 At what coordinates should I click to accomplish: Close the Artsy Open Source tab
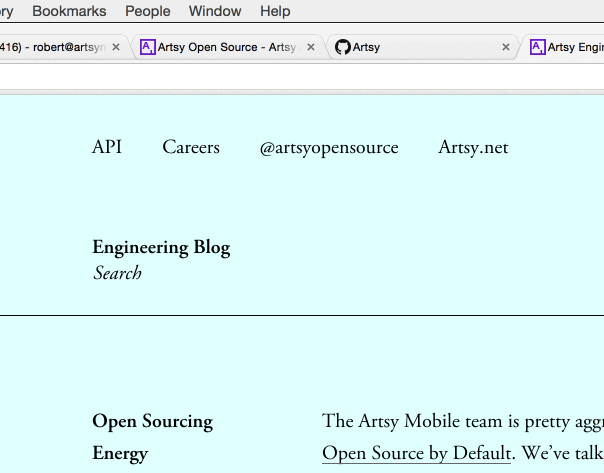coord(311,47)
